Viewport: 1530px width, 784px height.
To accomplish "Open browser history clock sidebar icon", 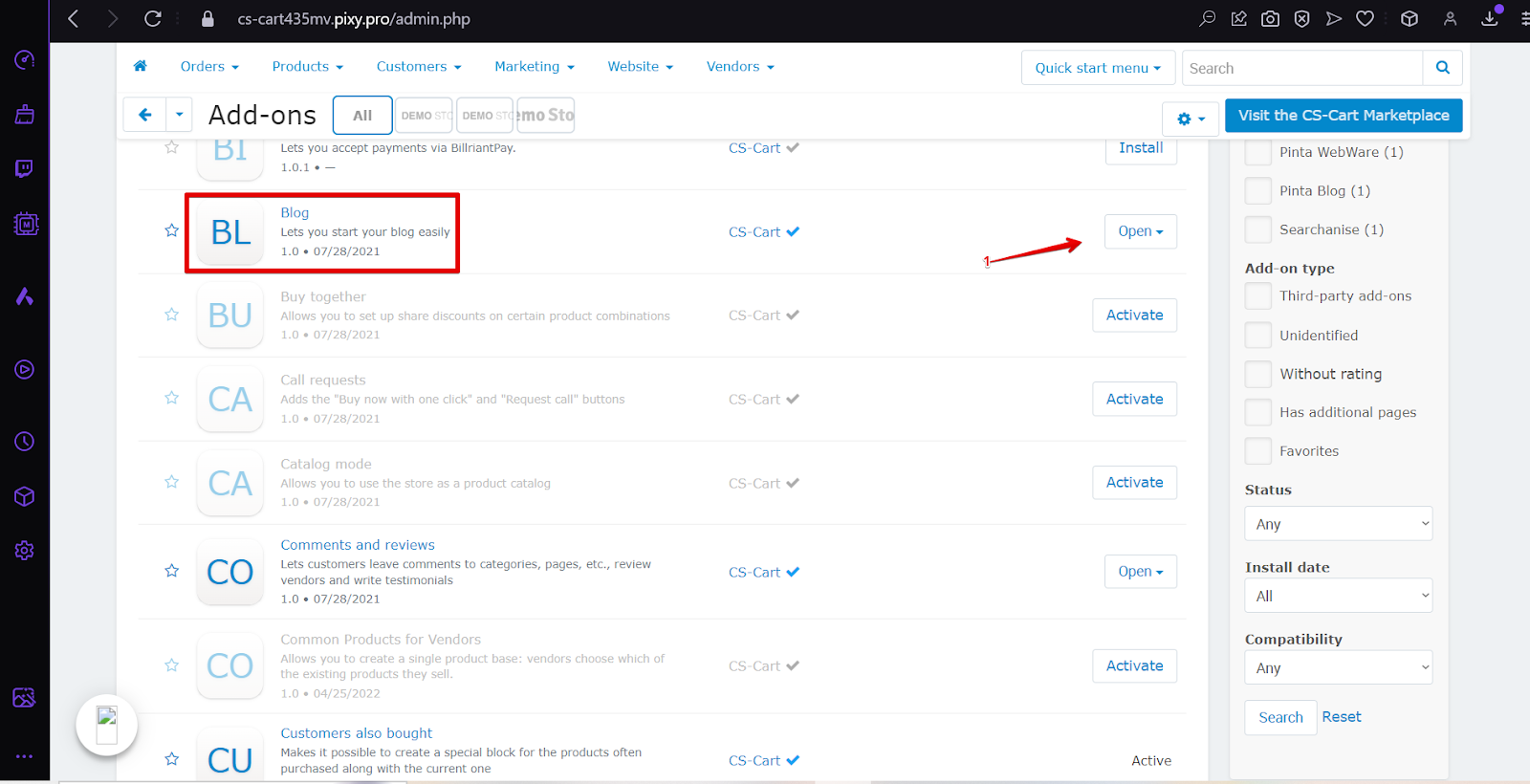I will 25,441.
